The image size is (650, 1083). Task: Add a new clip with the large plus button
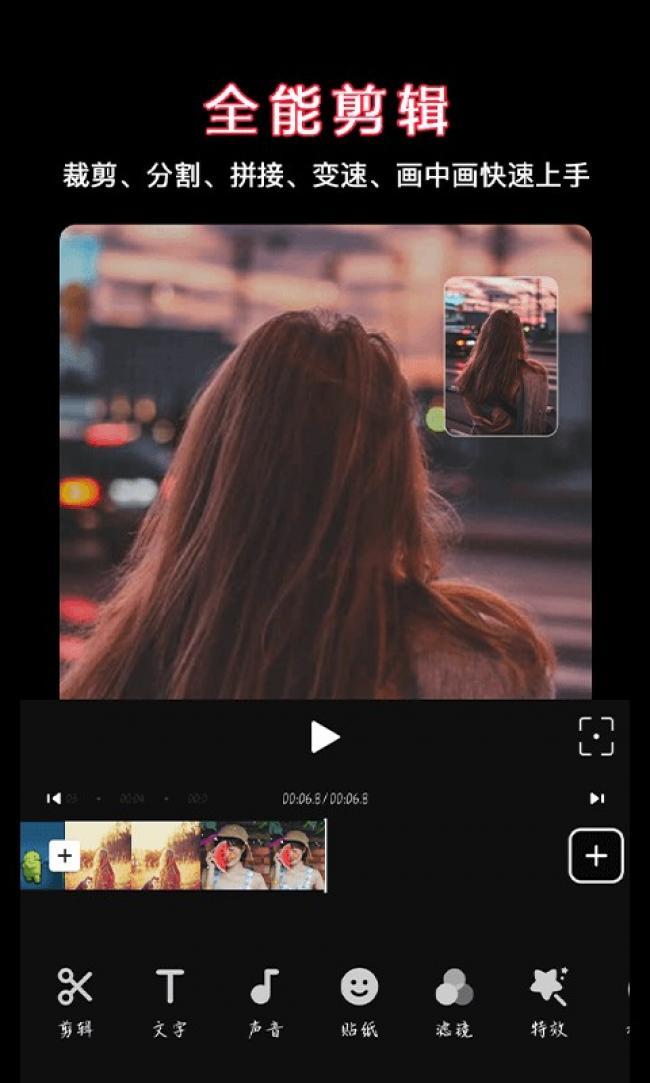pyautogui.click(x=596, y=856)
